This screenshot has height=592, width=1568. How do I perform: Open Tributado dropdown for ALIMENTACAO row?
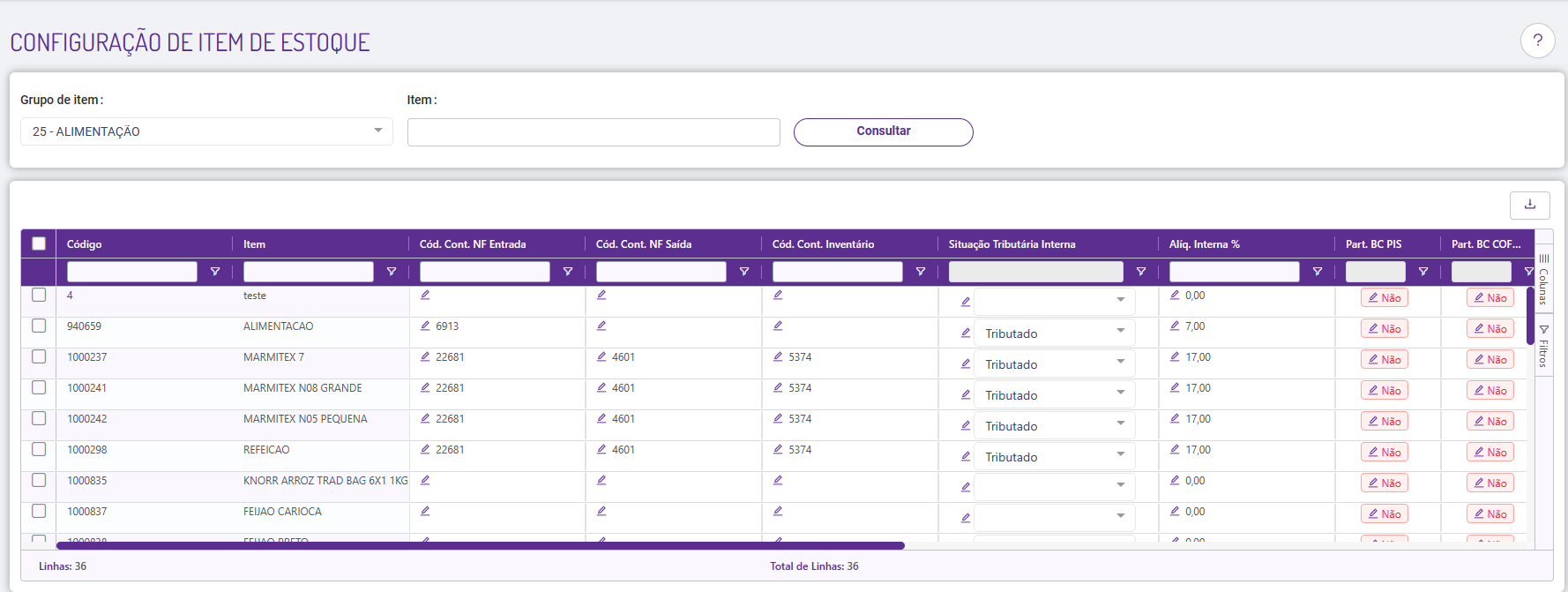coord(1055,333)
